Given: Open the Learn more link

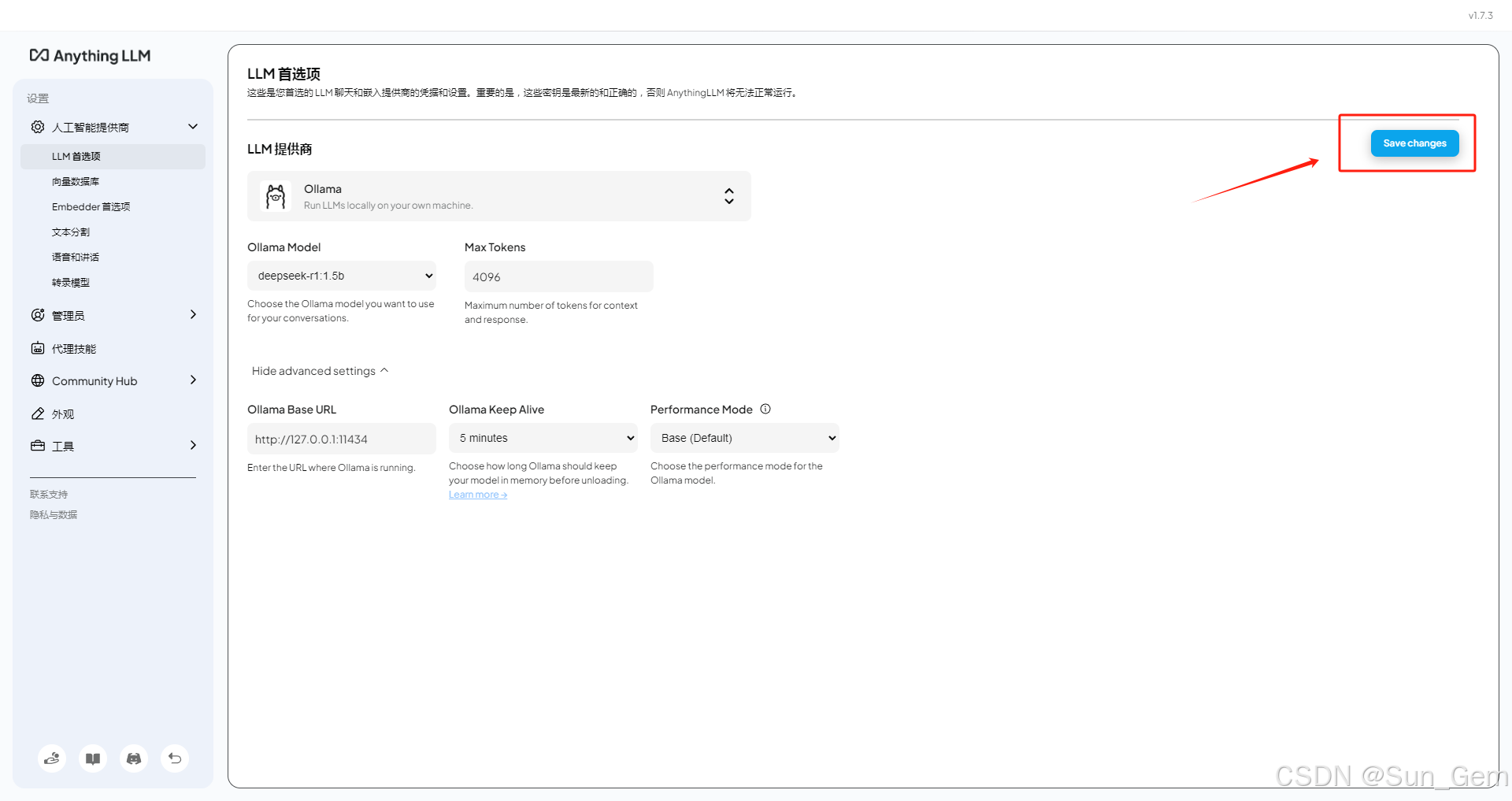Looking at the screenshot, I should [x=477, y=494].
